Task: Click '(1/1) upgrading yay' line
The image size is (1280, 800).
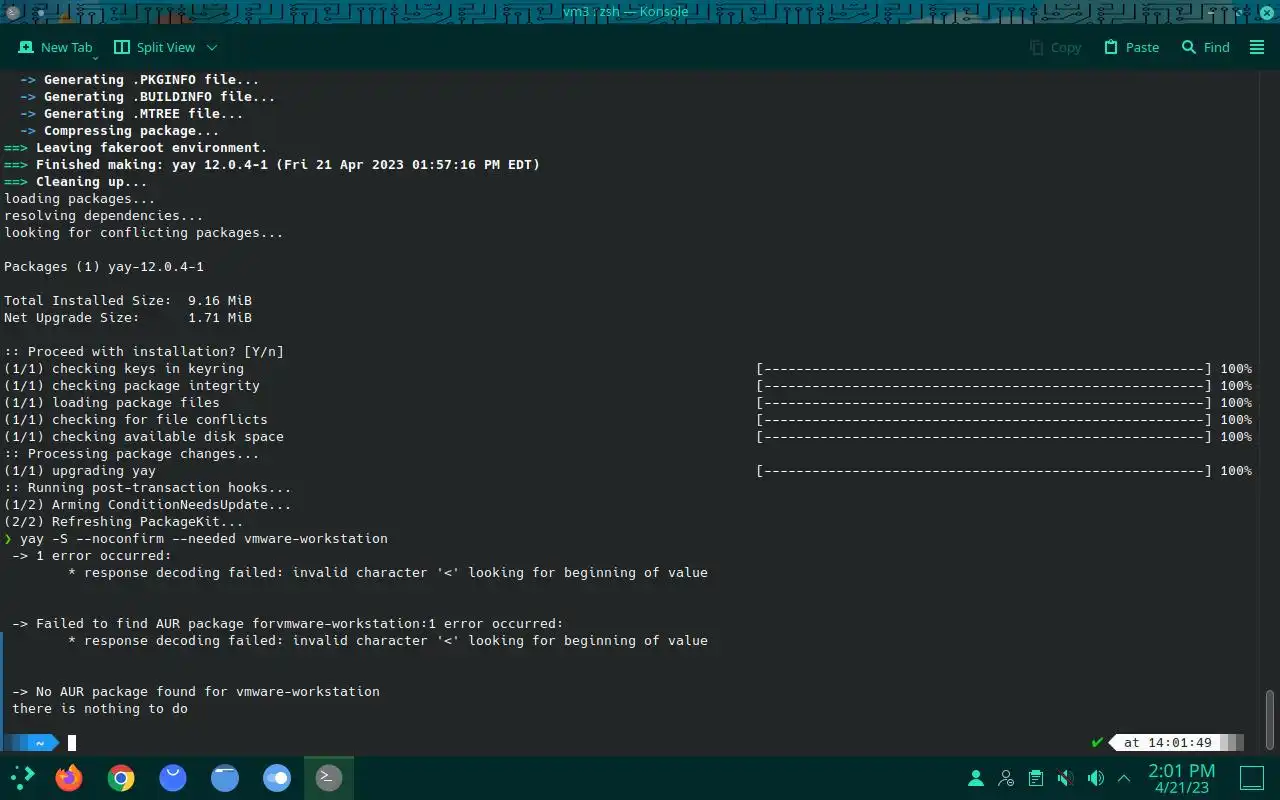Action: 80,471
